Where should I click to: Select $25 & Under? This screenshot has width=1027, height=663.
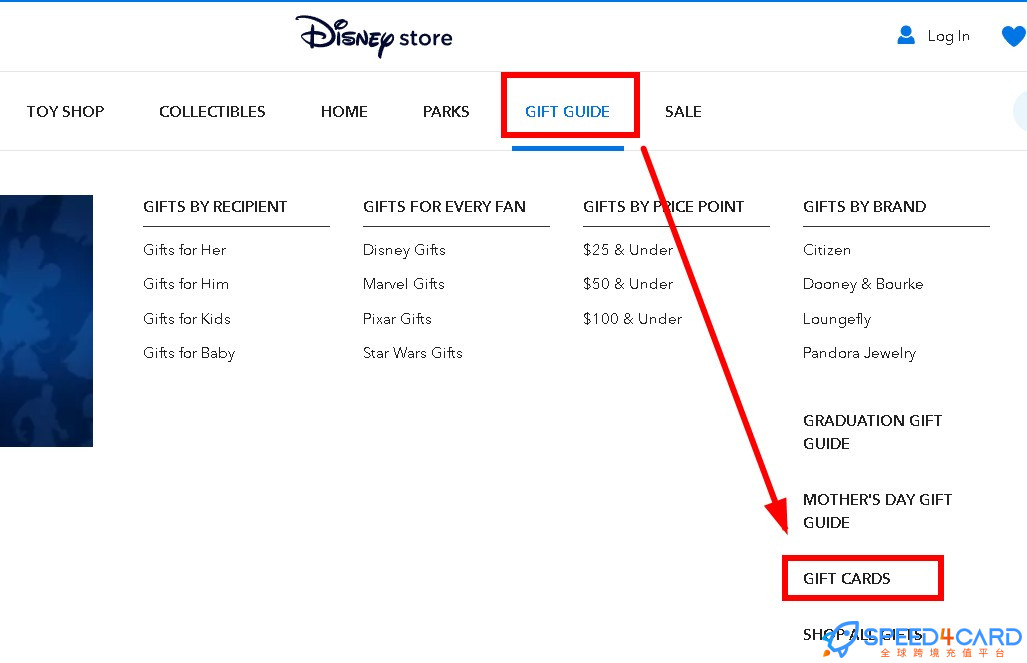[628, 250]
